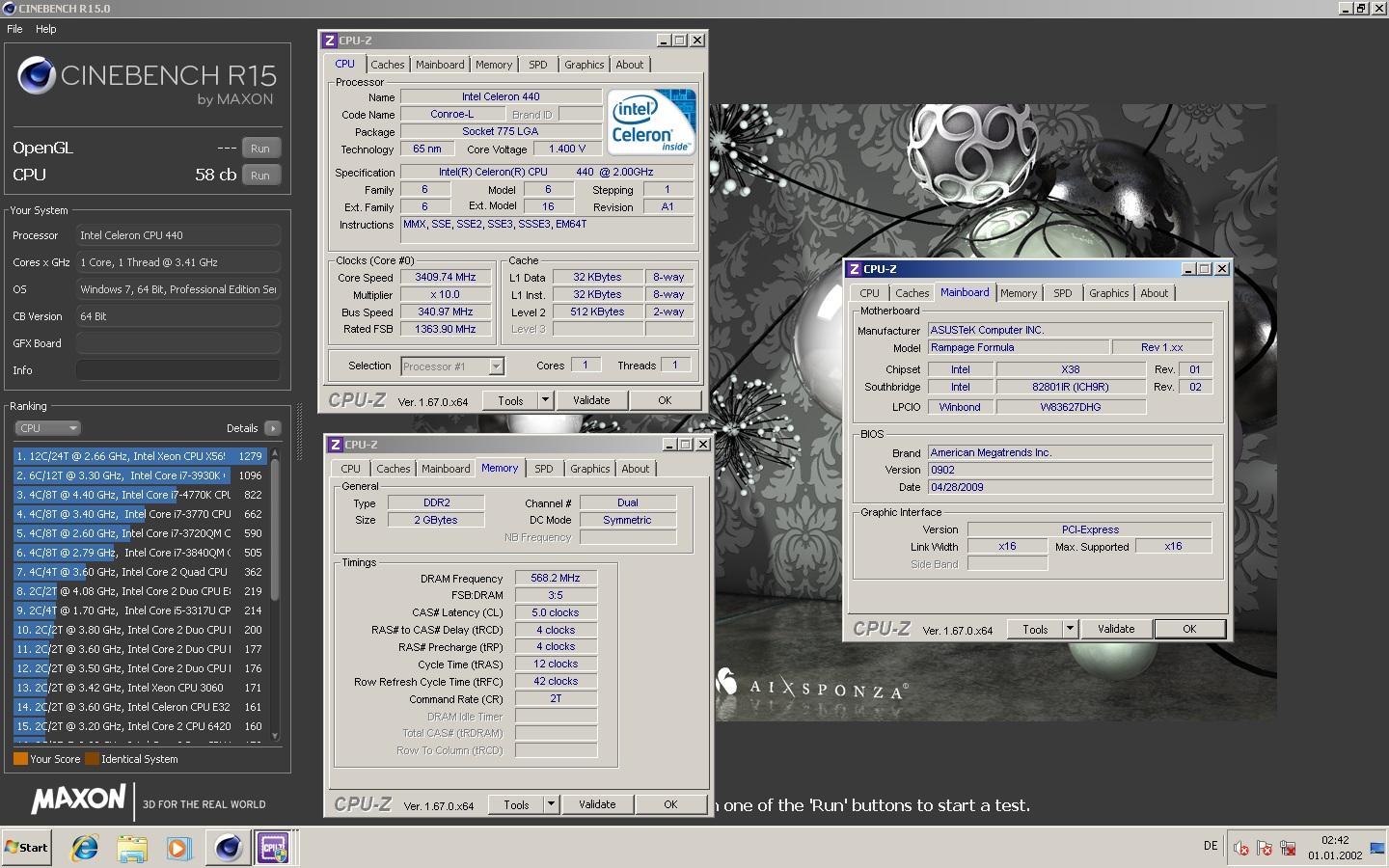Open the Internet Explorer taskbar icon
This screenshot has height=868, width=1389.
[85, 848]
